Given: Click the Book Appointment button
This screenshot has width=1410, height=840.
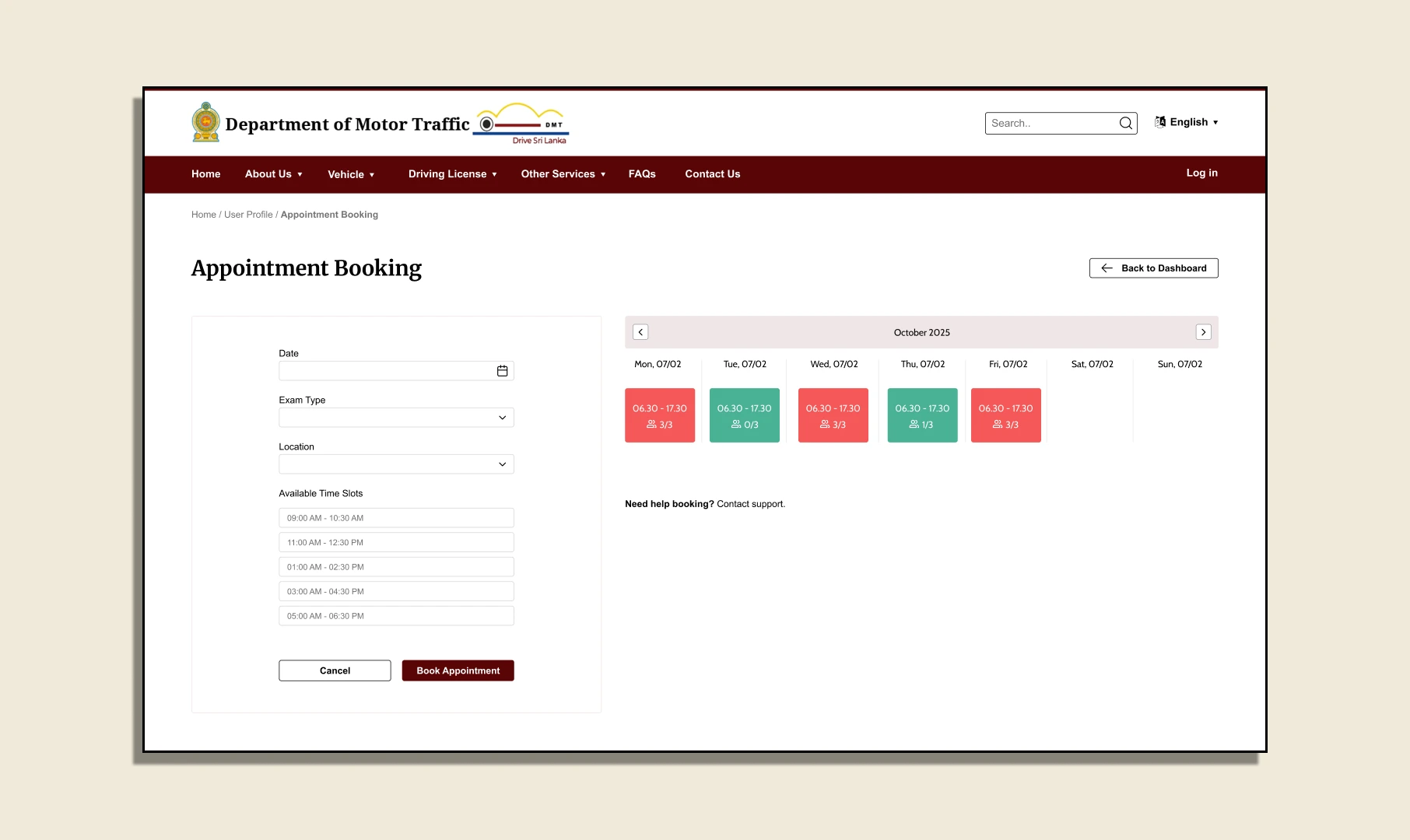Looking at the screenshot, I should (458, 670).
